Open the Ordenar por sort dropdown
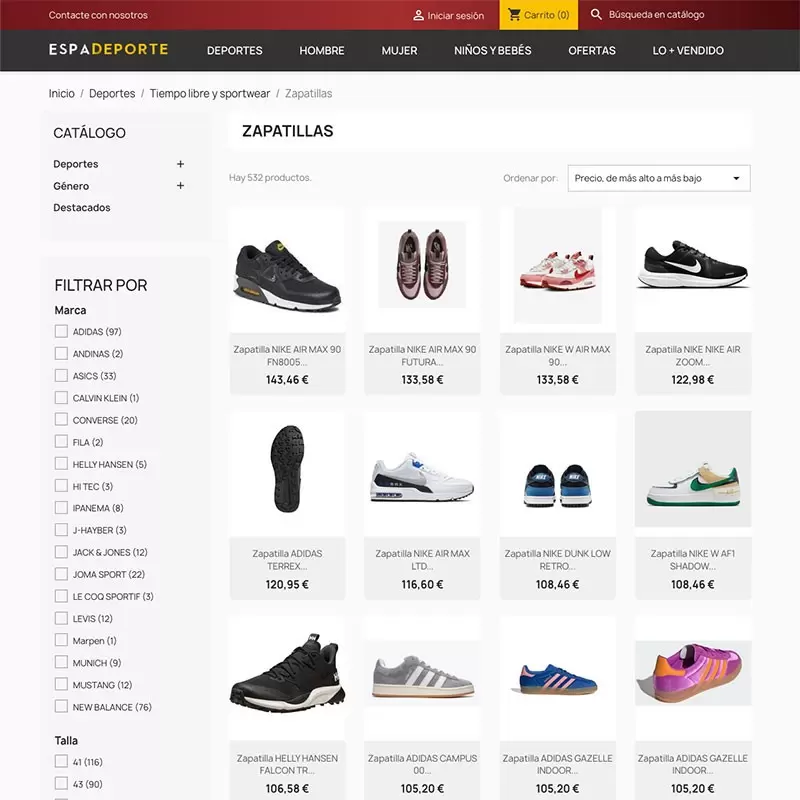This screenshot has height=800, width=800. pyautogui.click(x=659, y=178)
